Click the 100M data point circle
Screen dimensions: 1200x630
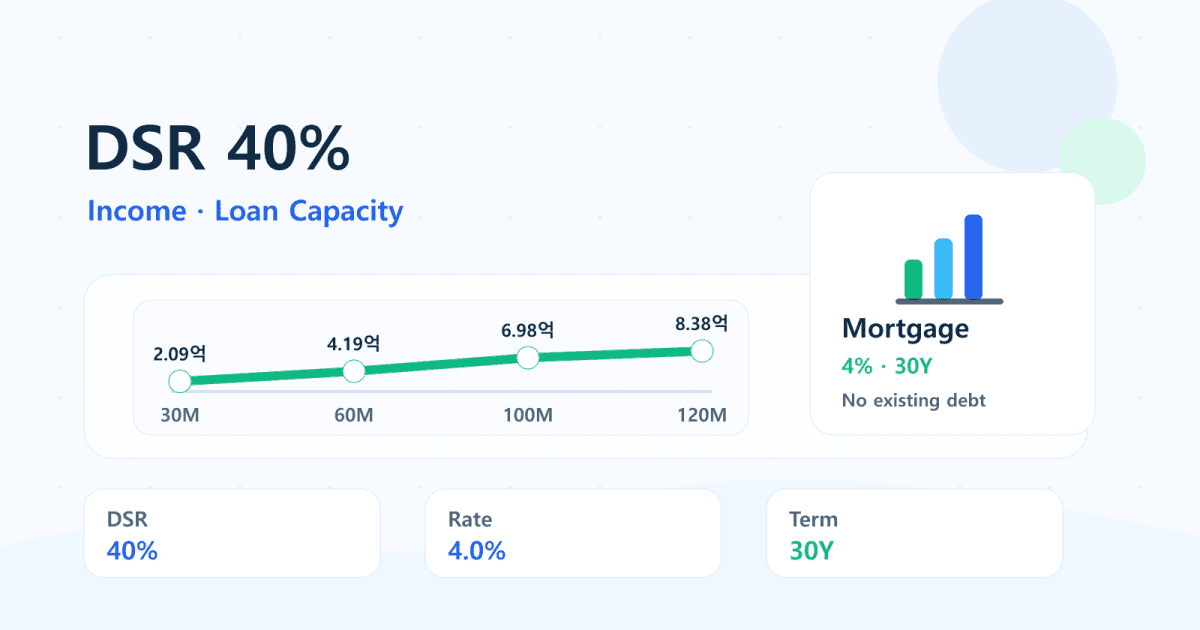pos(528,357)
